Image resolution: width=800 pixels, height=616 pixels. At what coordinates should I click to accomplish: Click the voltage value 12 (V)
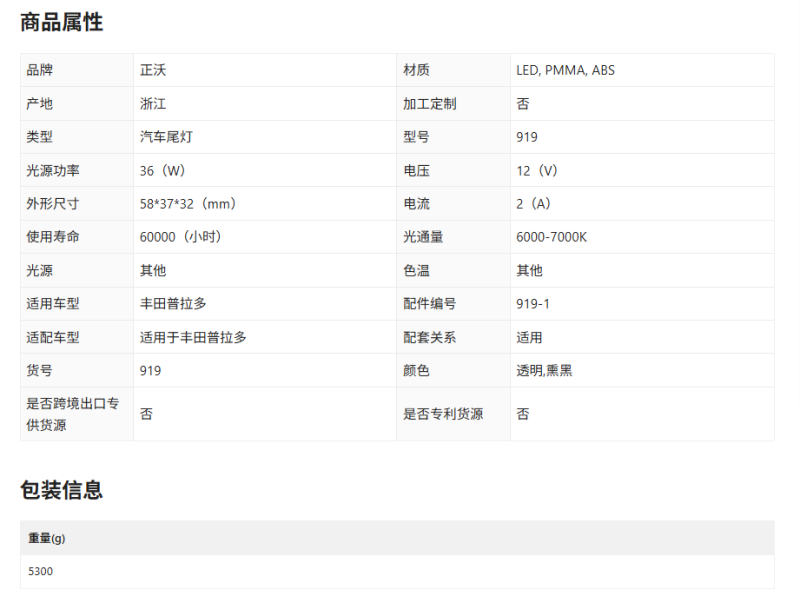pyautogui.click(x=537, y=170)
